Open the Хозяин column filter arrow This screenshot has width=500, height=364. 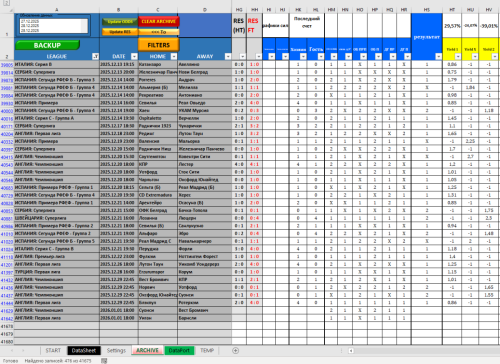tap(303, 56)
